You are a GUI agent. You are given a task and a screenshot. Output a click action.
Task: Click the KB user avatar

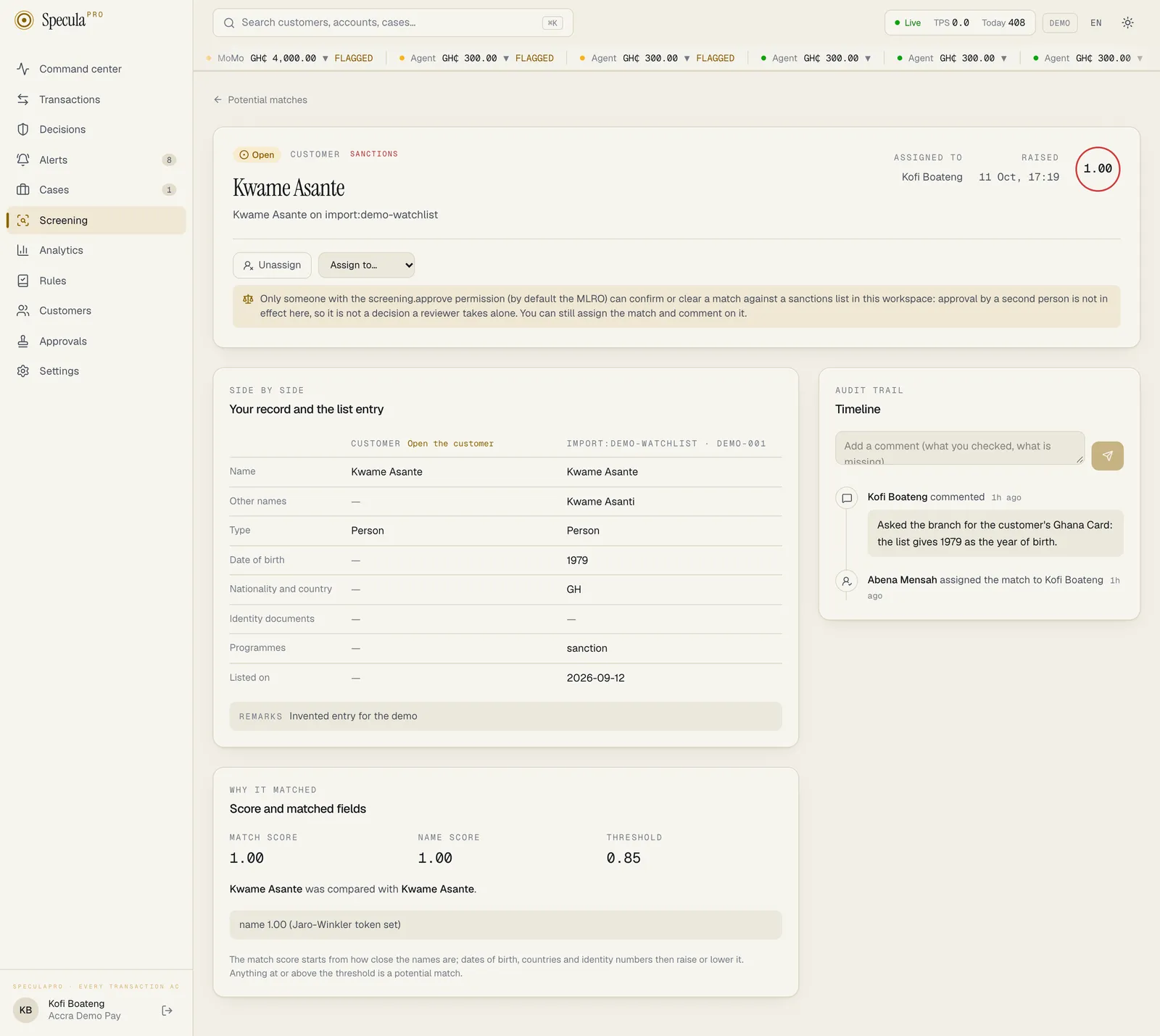click(25, 1010)
